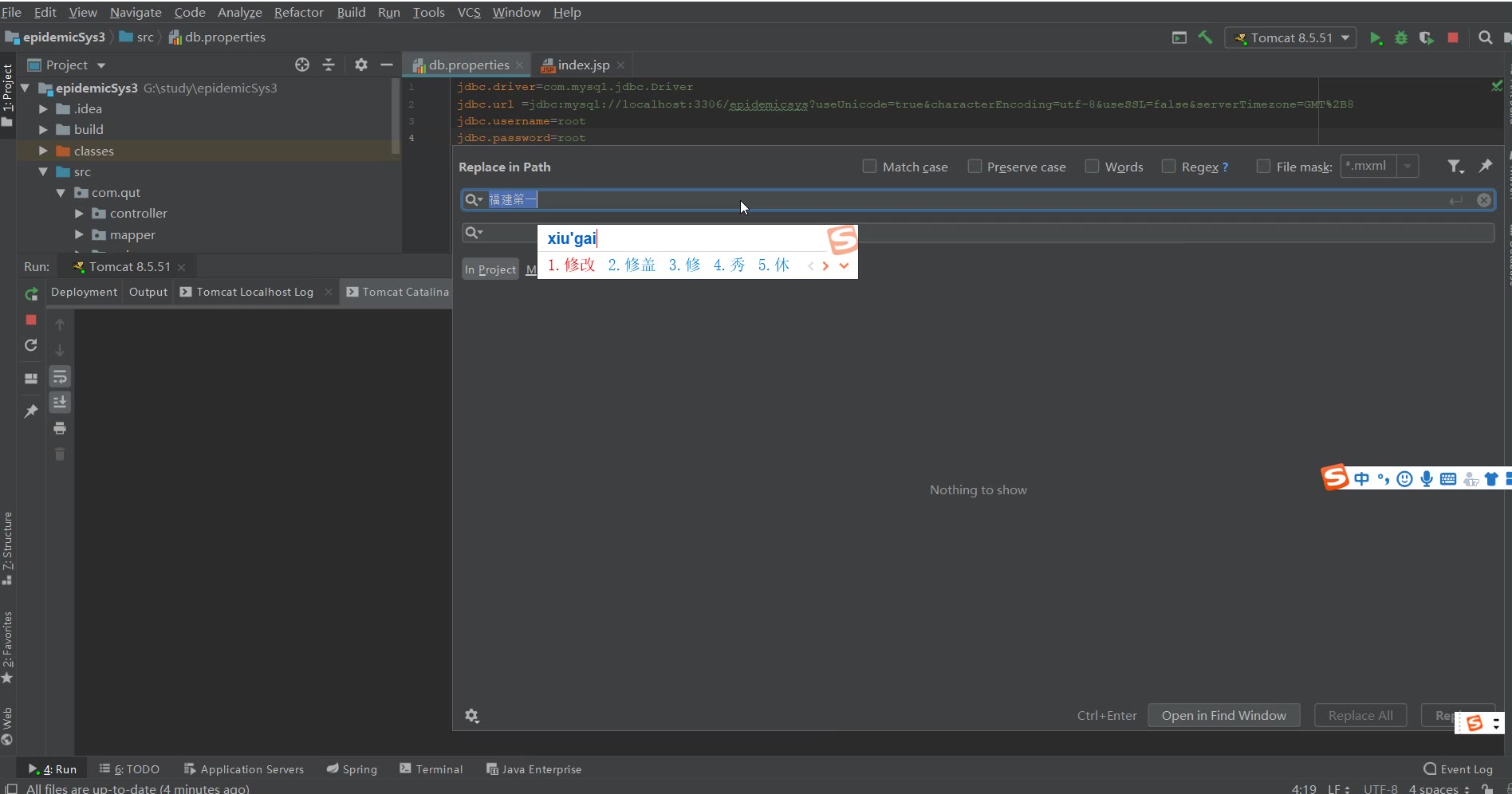Image resolution: width=1512 pixels, height=794 pixels.
Task: Click the Build project hammer icon
Action: pyautogui.click(x=1205, y=37)
